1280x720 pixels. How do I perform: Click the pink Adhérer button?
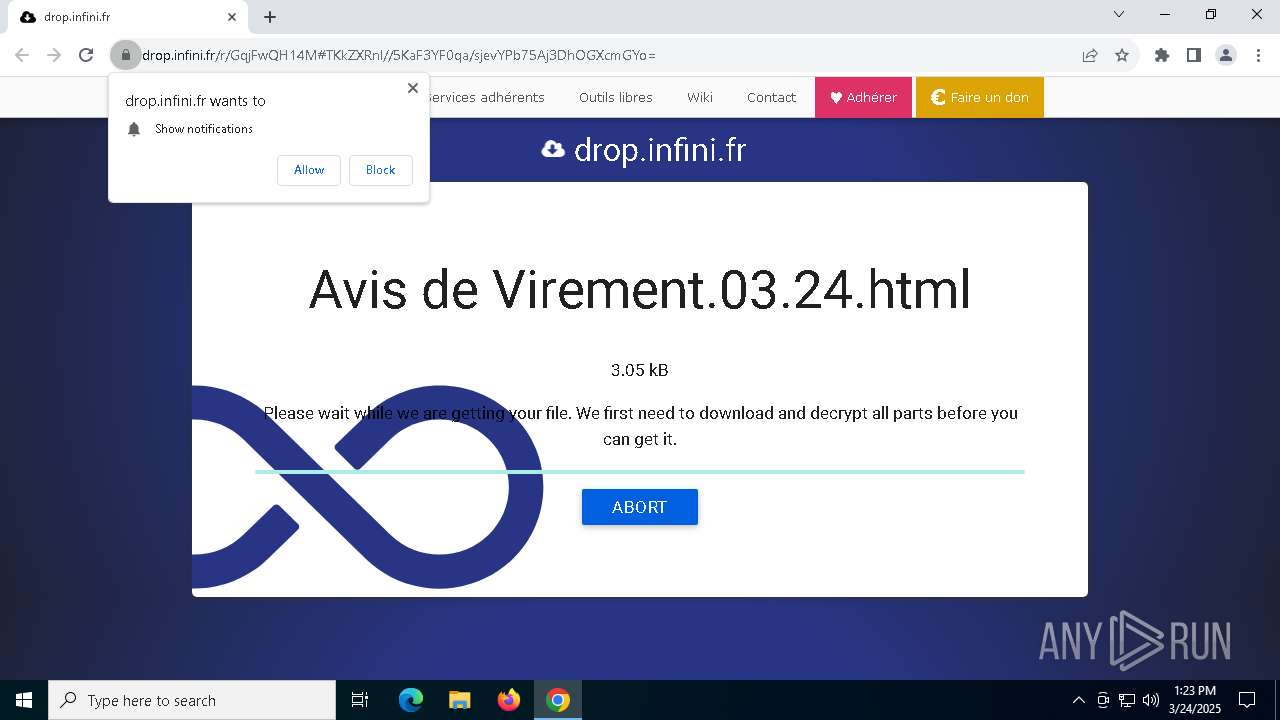[x=863, y=97]
